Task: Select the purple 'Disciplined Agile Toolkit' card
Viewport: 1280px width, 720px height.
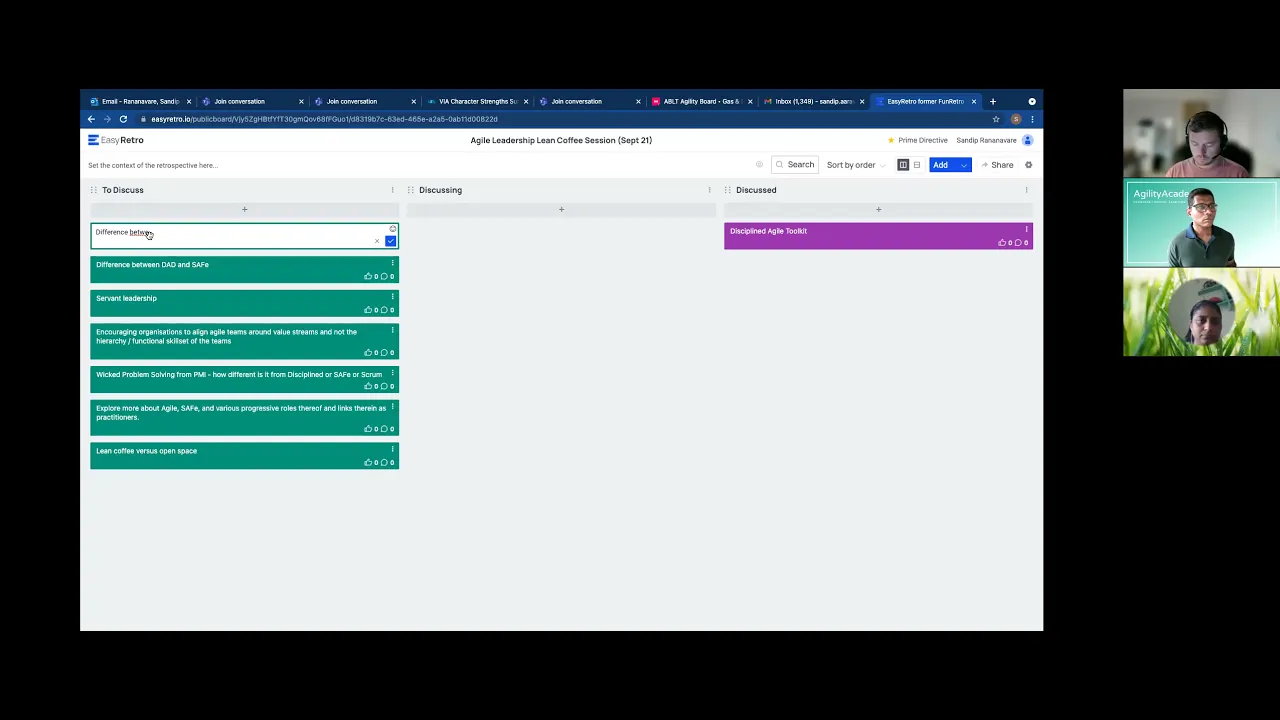Action: 878,236
